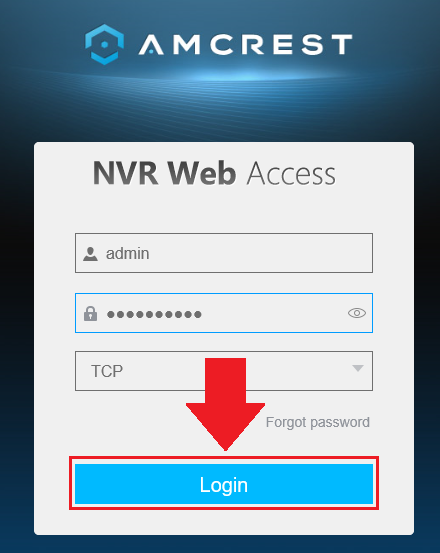This screenshot has width=440, height=553.
Task: Click the Amcrest hexagon logo icon
Action: pos(104,44)
